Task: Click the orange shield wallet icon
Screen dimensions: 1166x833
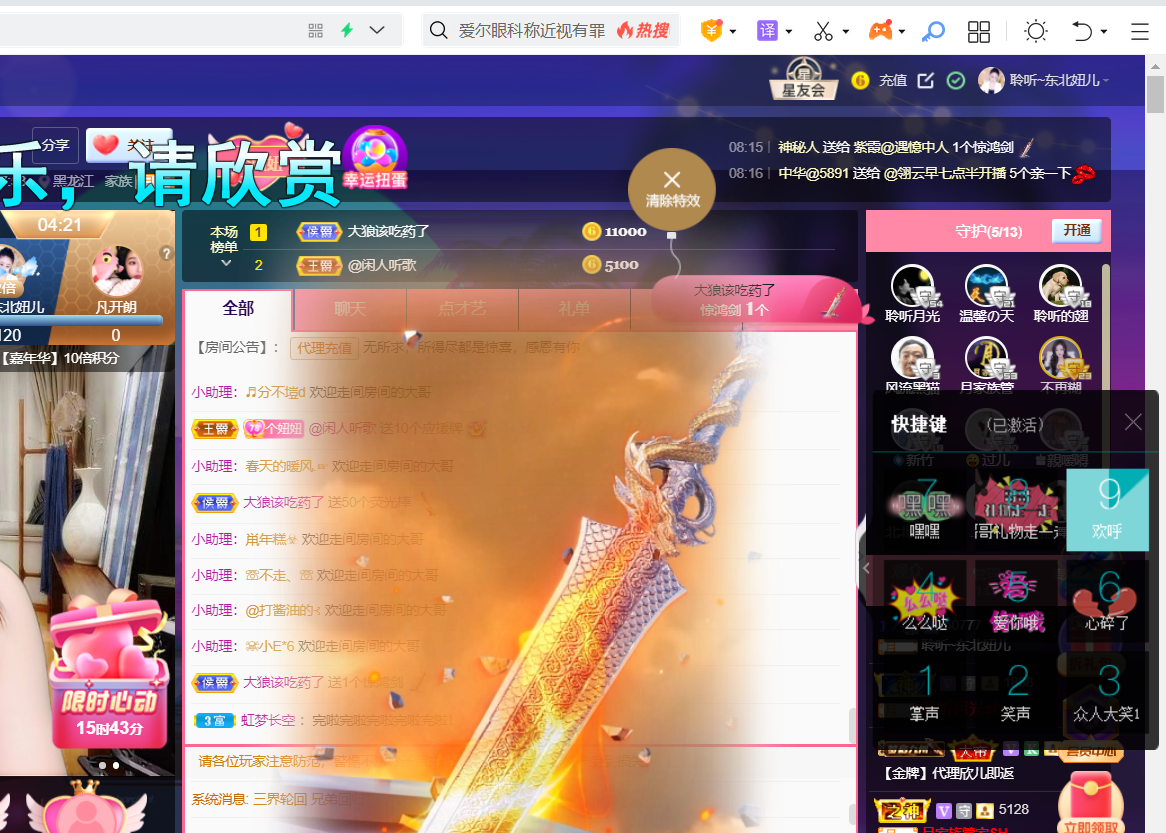Action: (712, 30)
